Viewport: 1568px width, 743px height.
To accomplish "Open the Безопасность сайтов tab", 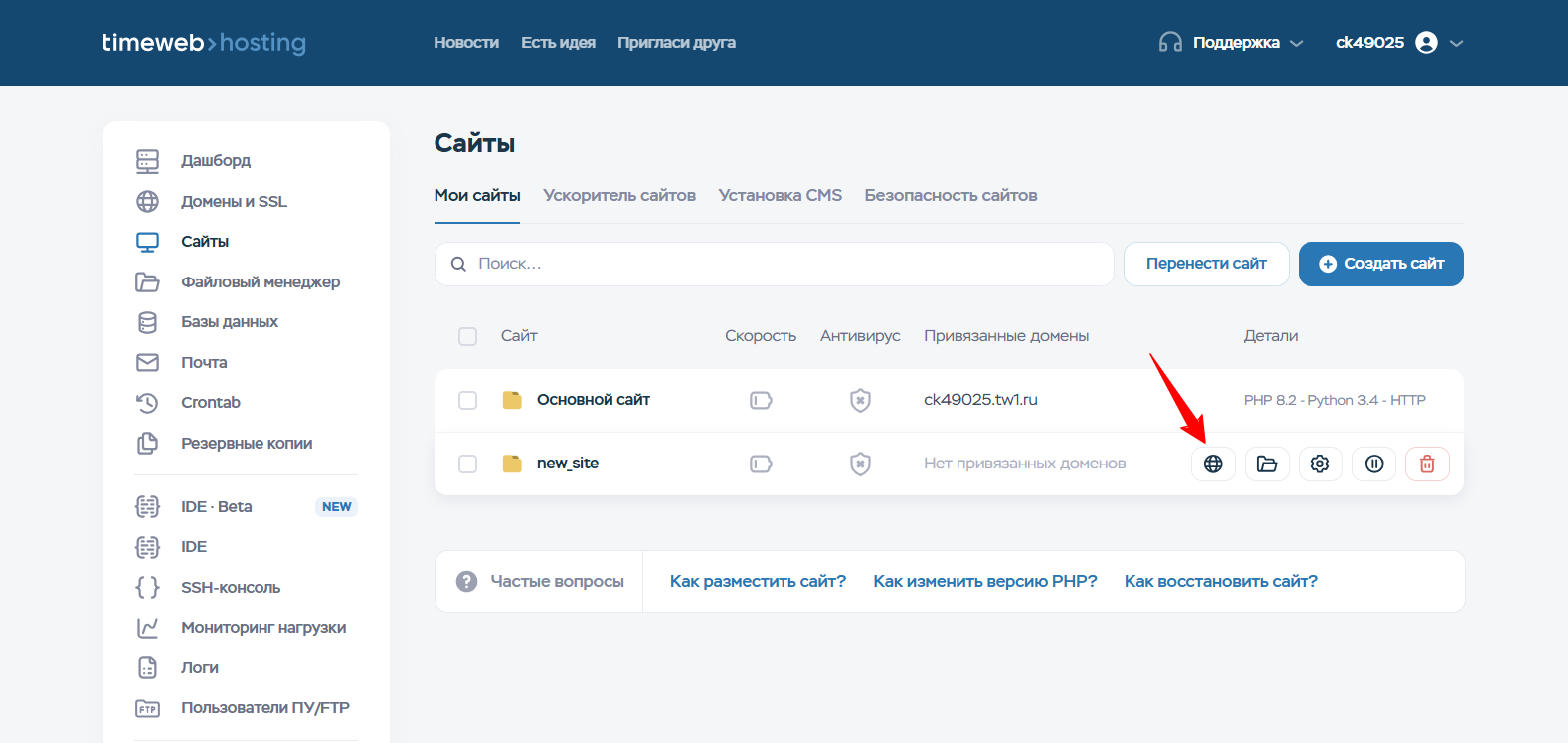I will (951, 195).
